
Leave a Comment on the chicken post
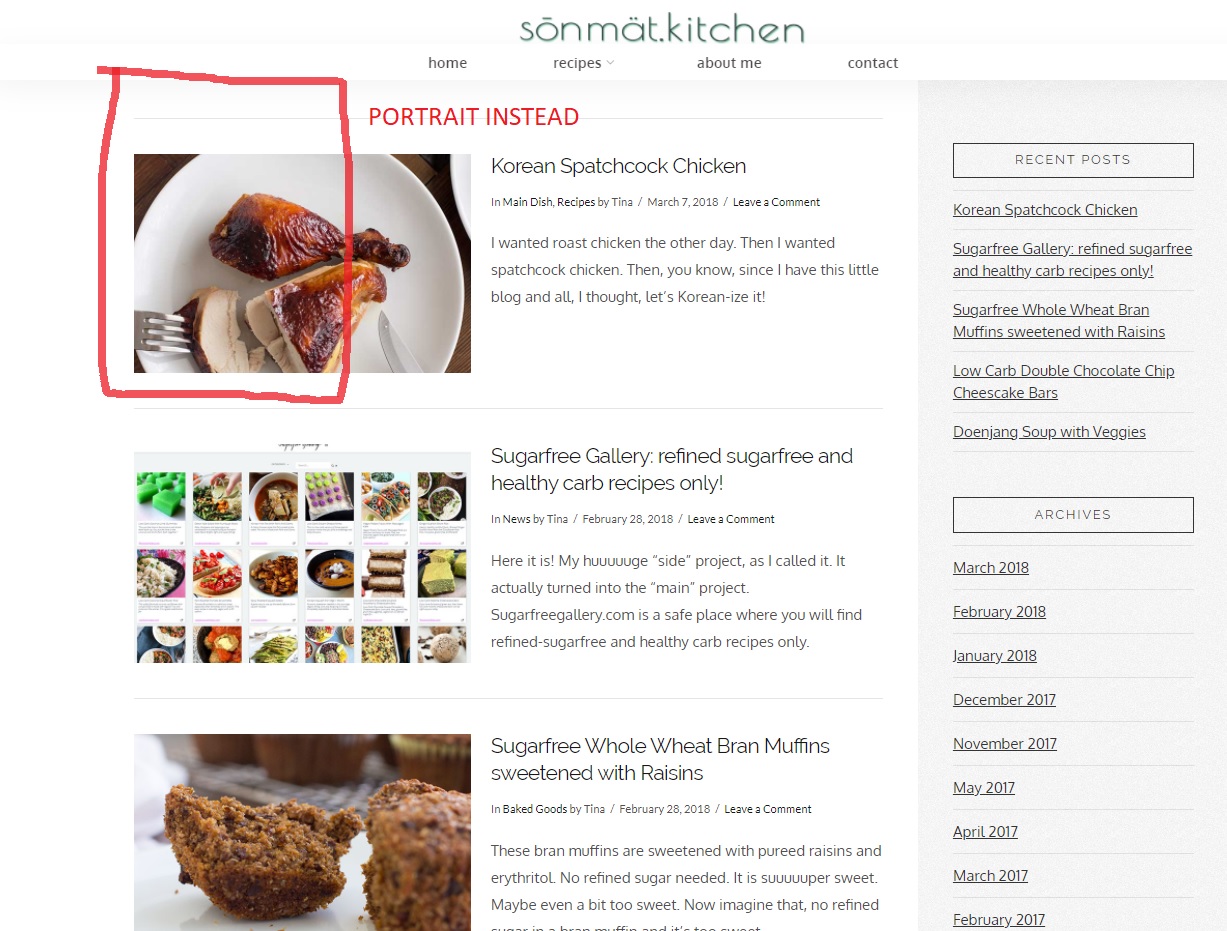(x=776, y=202)
